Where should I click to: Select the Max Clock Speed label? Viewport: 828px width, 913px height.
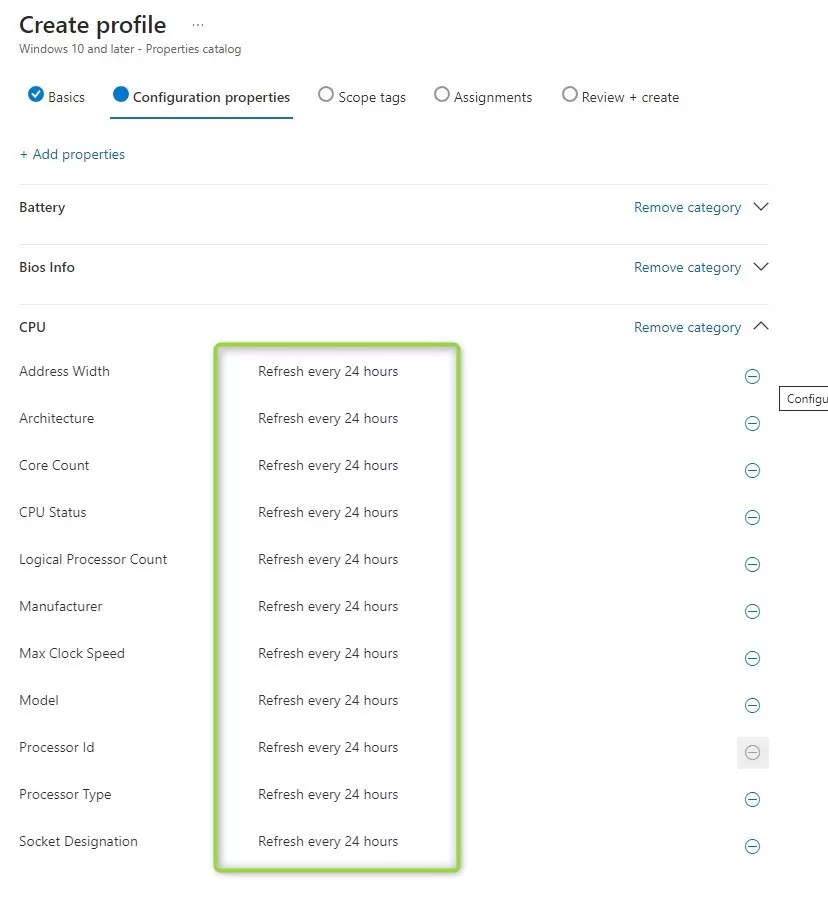tap(72, 653)
